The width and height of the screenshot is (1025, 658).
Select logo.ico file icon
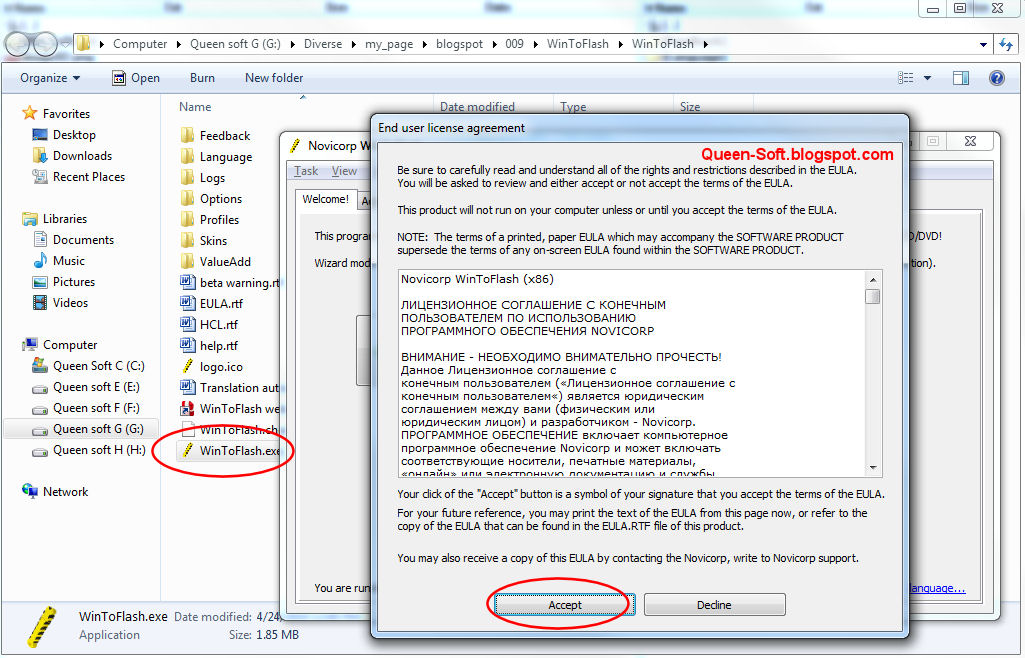click(188, 366)
